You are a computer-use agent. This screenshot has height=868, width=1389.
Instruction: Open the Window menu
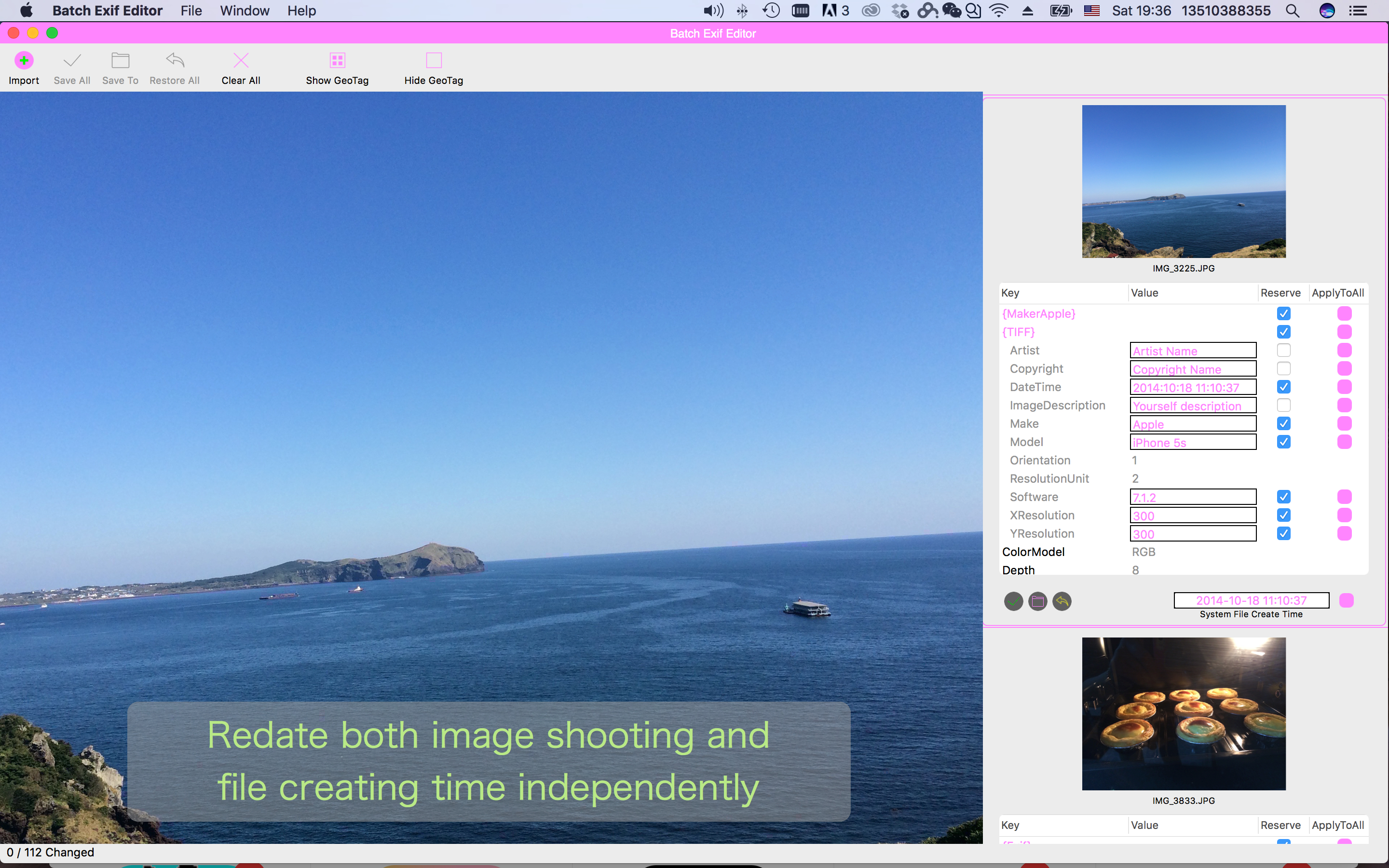245,10
